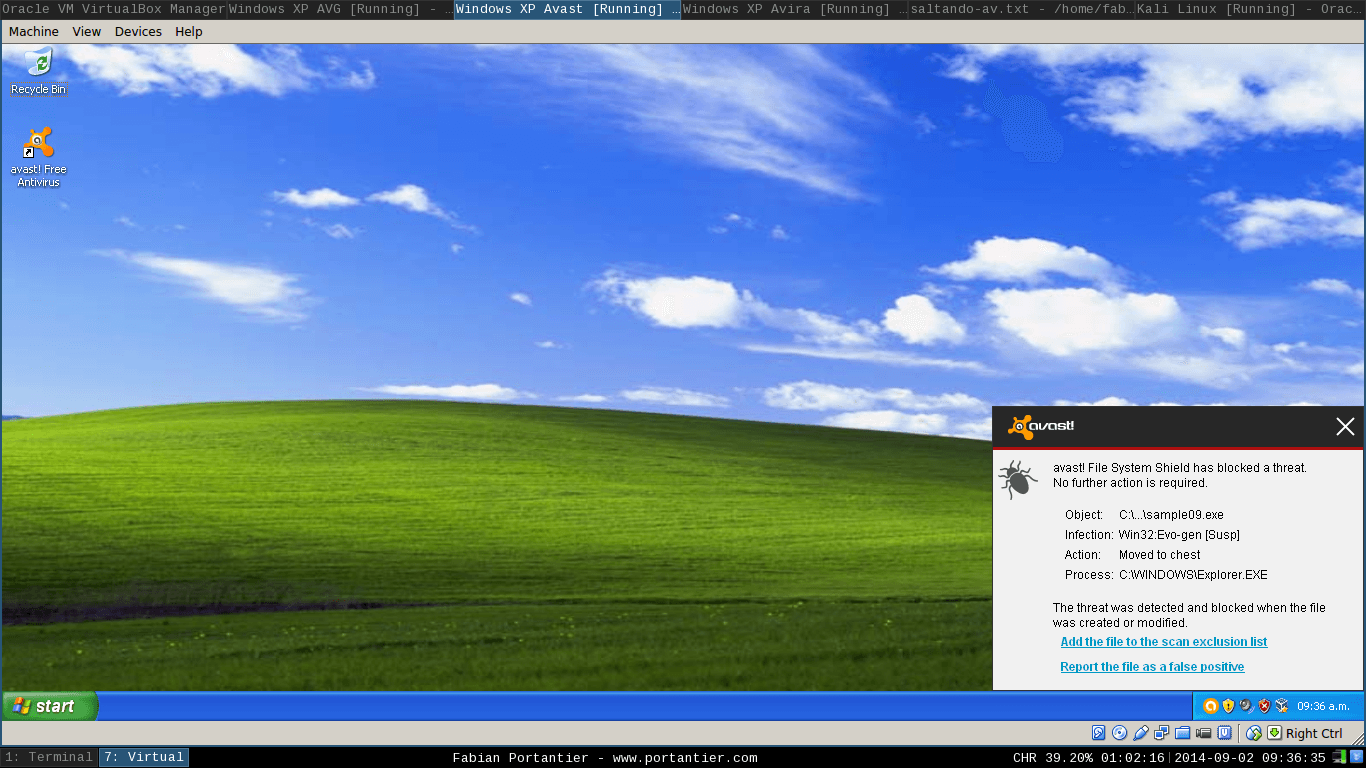1366x768 pixels.
Task: Open the Recycle Bin desktop icon
Action: point(38,71)
